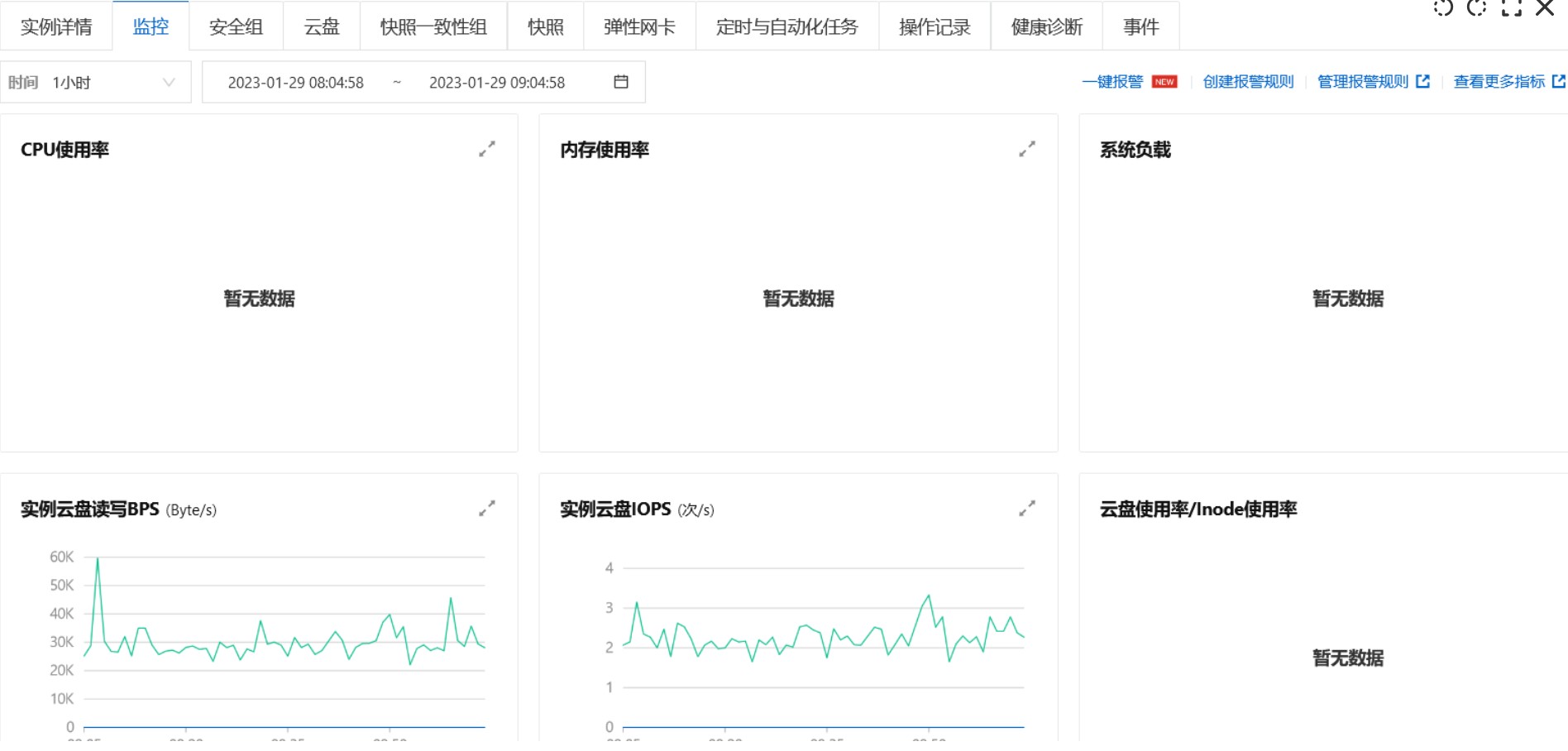Image resolution: width=1568 pixels, height=751 pixels.
Task: Click the 实例云盘读写BPS panel title
Action: (90, 509)
